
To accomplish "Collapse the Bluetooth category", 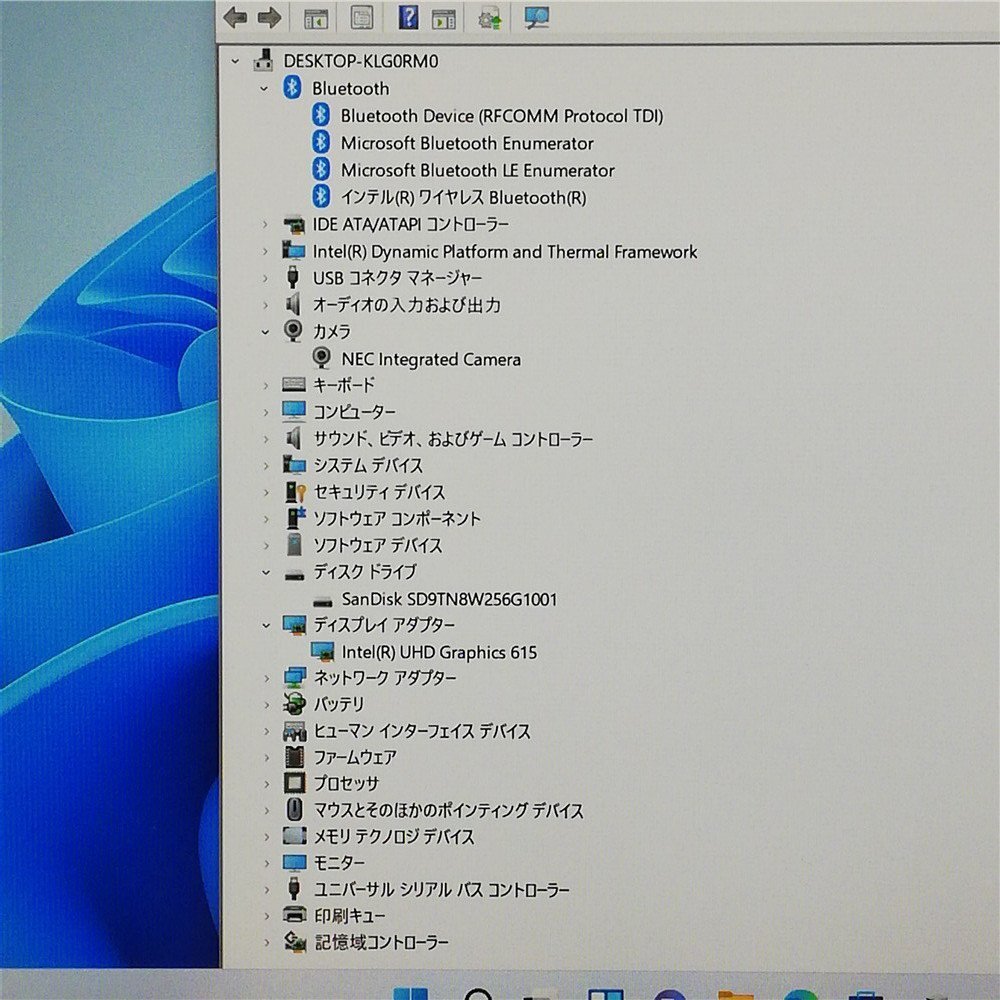I will point(265,89).
